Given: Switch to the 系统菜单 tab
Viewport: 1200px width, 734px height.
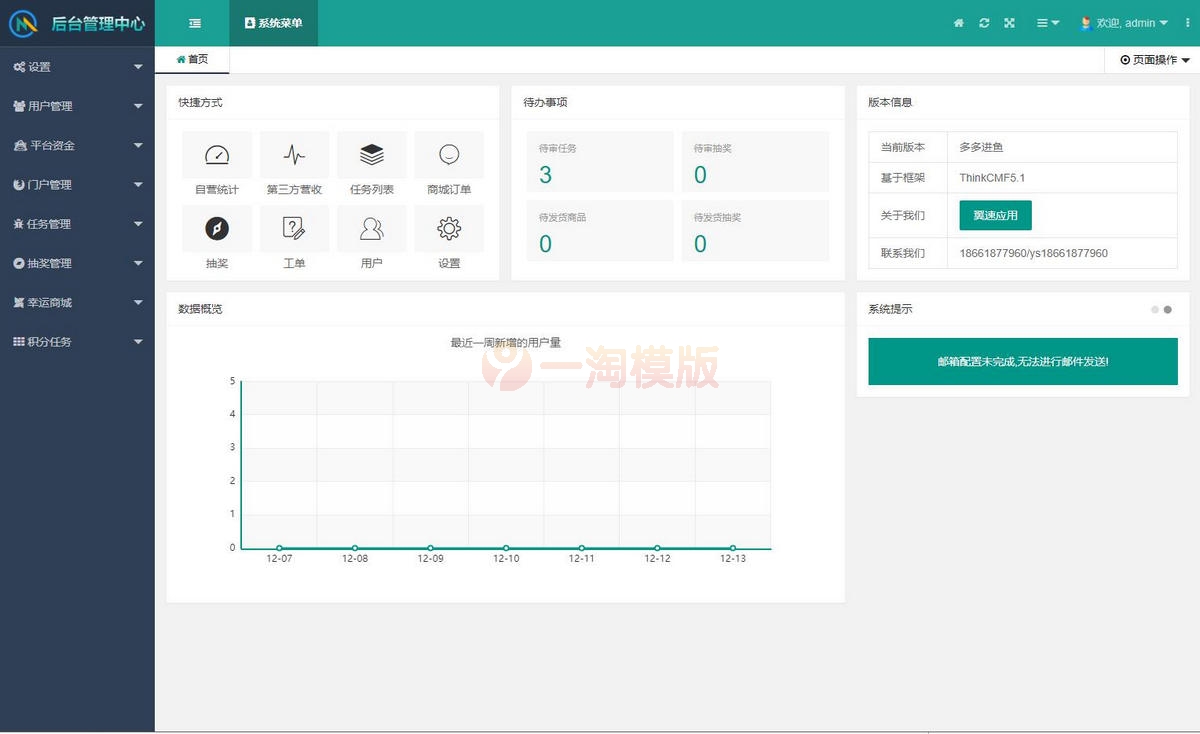Looking at the screenshot, I should (x=273, y=22).
